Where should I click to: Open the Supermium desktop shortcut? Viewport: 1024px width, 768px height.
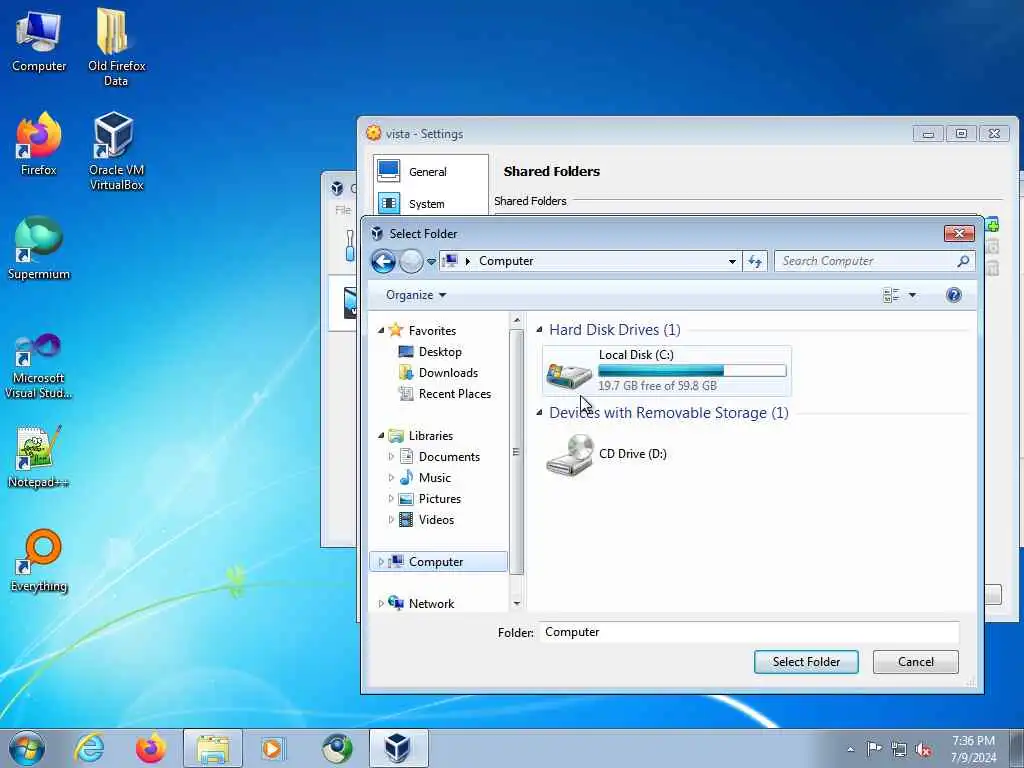tap(39, 249)
